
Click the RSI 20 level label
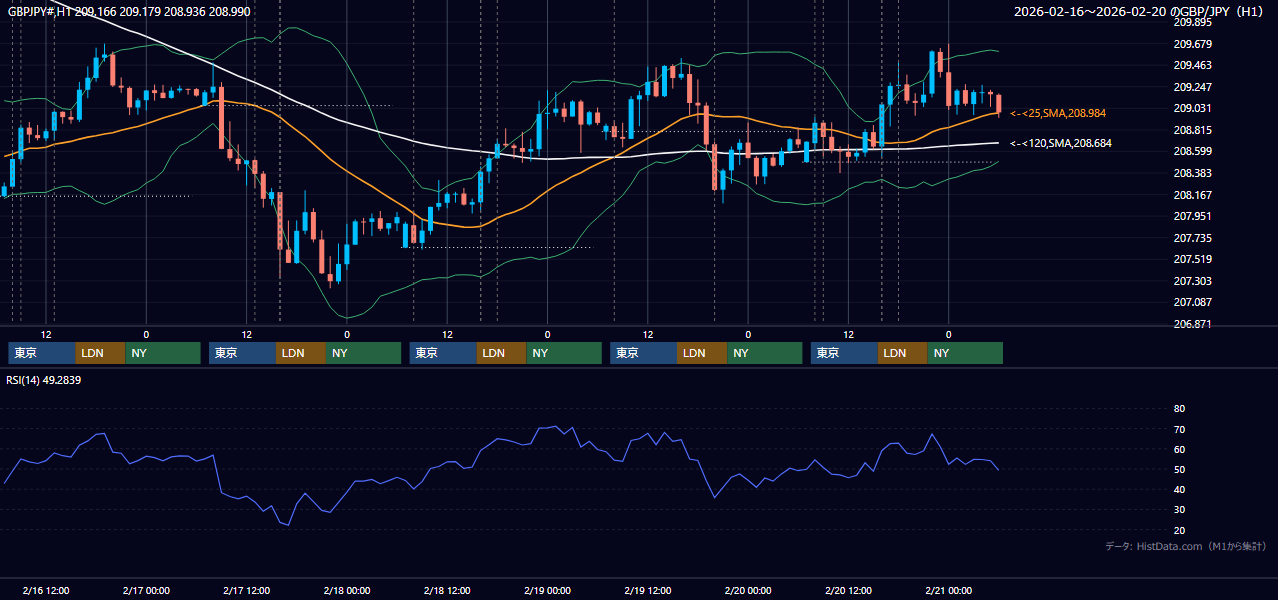[x=1179, y=530]
